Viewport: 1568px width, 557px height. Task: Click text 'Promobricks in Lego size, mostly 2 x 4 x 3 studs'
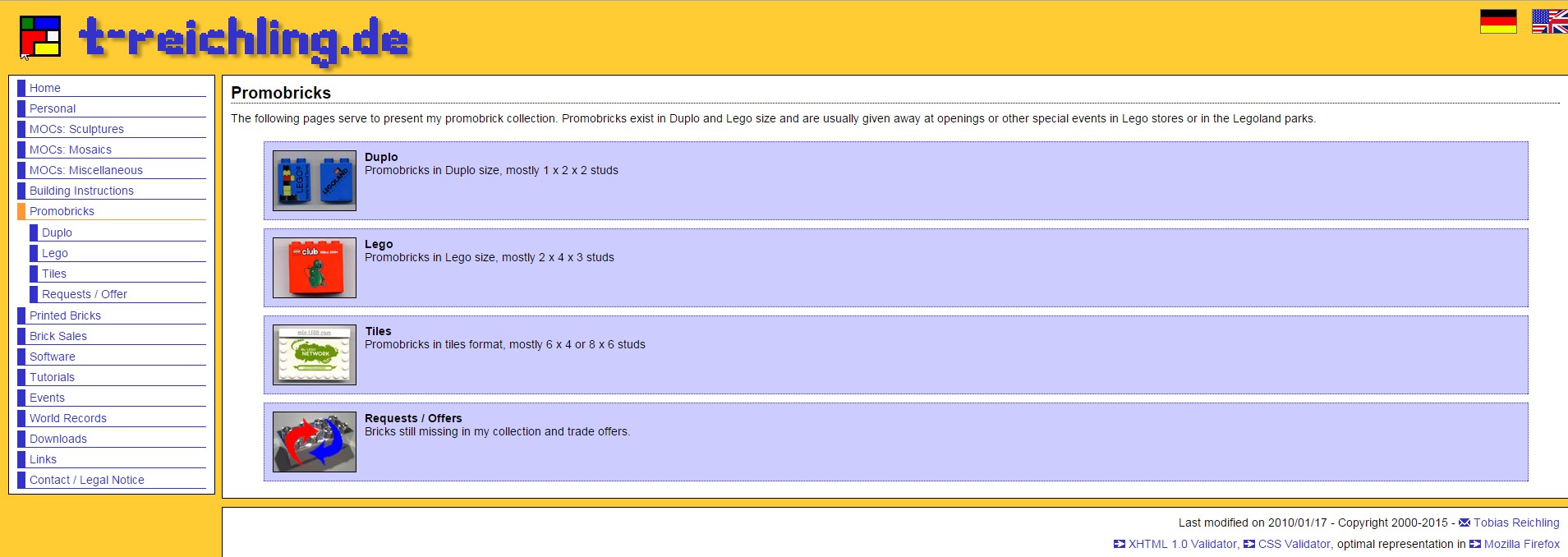(x=490, y=257)
